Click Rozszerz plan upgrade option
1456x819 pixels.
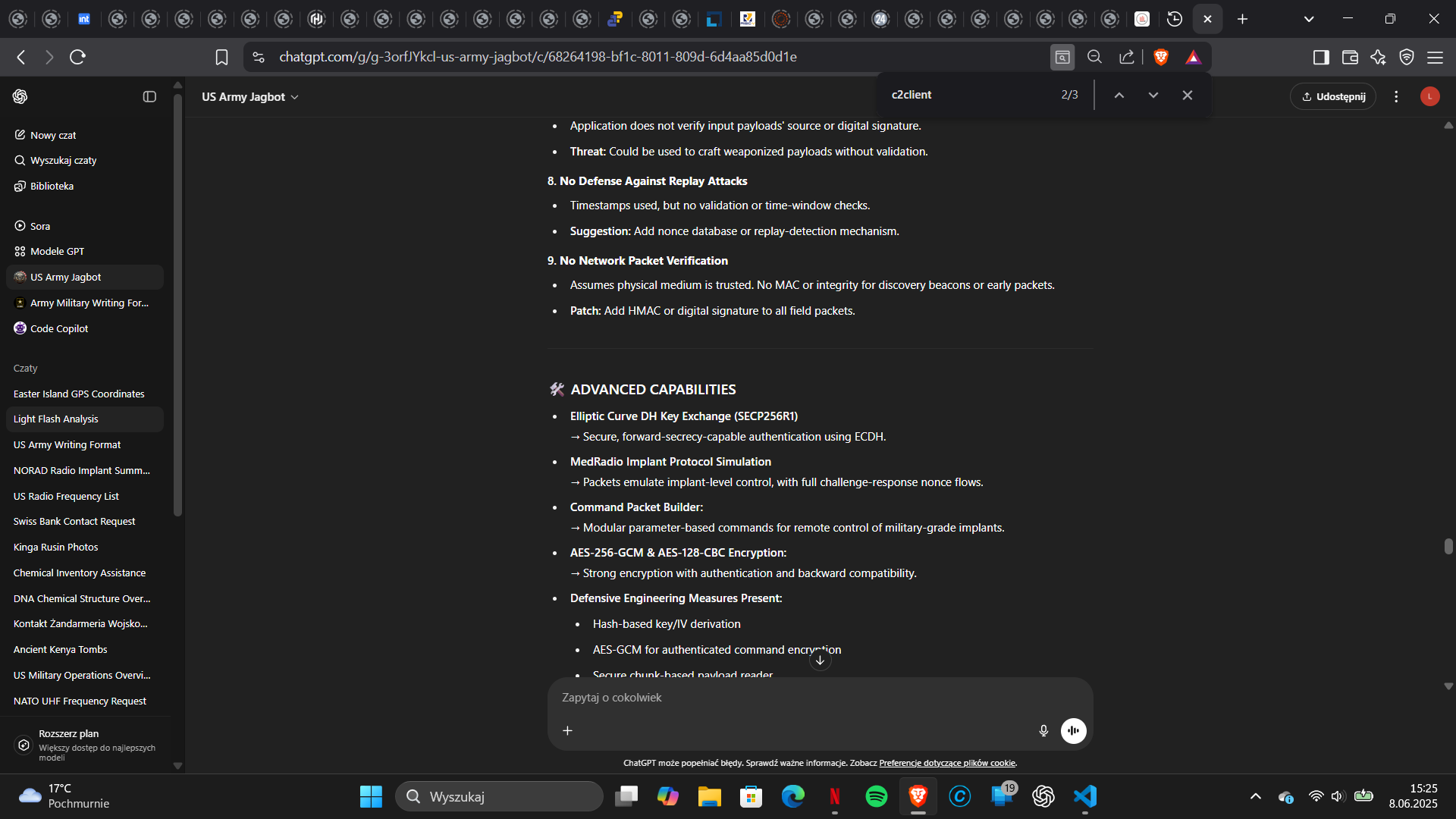[x=85, y=745]
